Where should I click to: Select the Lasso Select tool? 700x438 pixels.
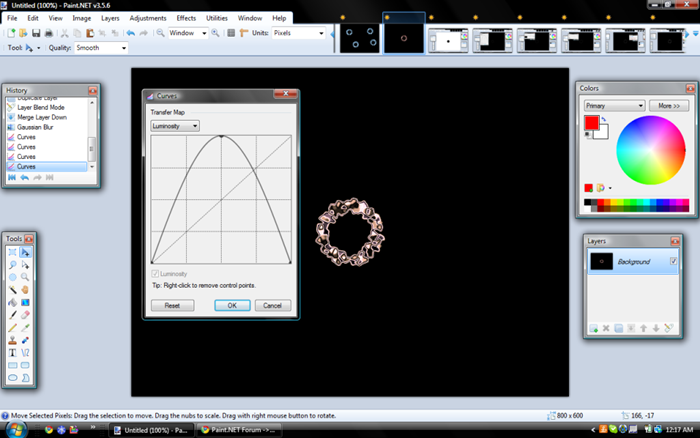coord(12,265)
